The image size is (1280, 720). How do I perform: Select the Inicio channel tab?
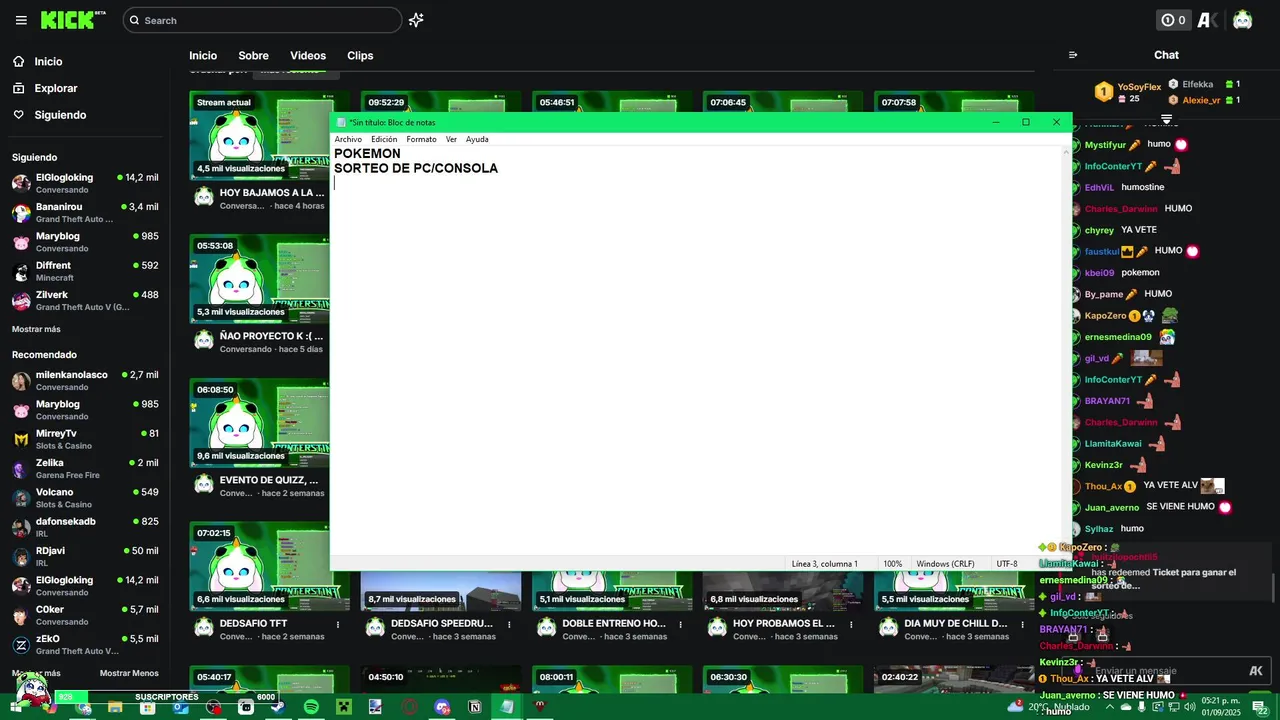[203, 56]
